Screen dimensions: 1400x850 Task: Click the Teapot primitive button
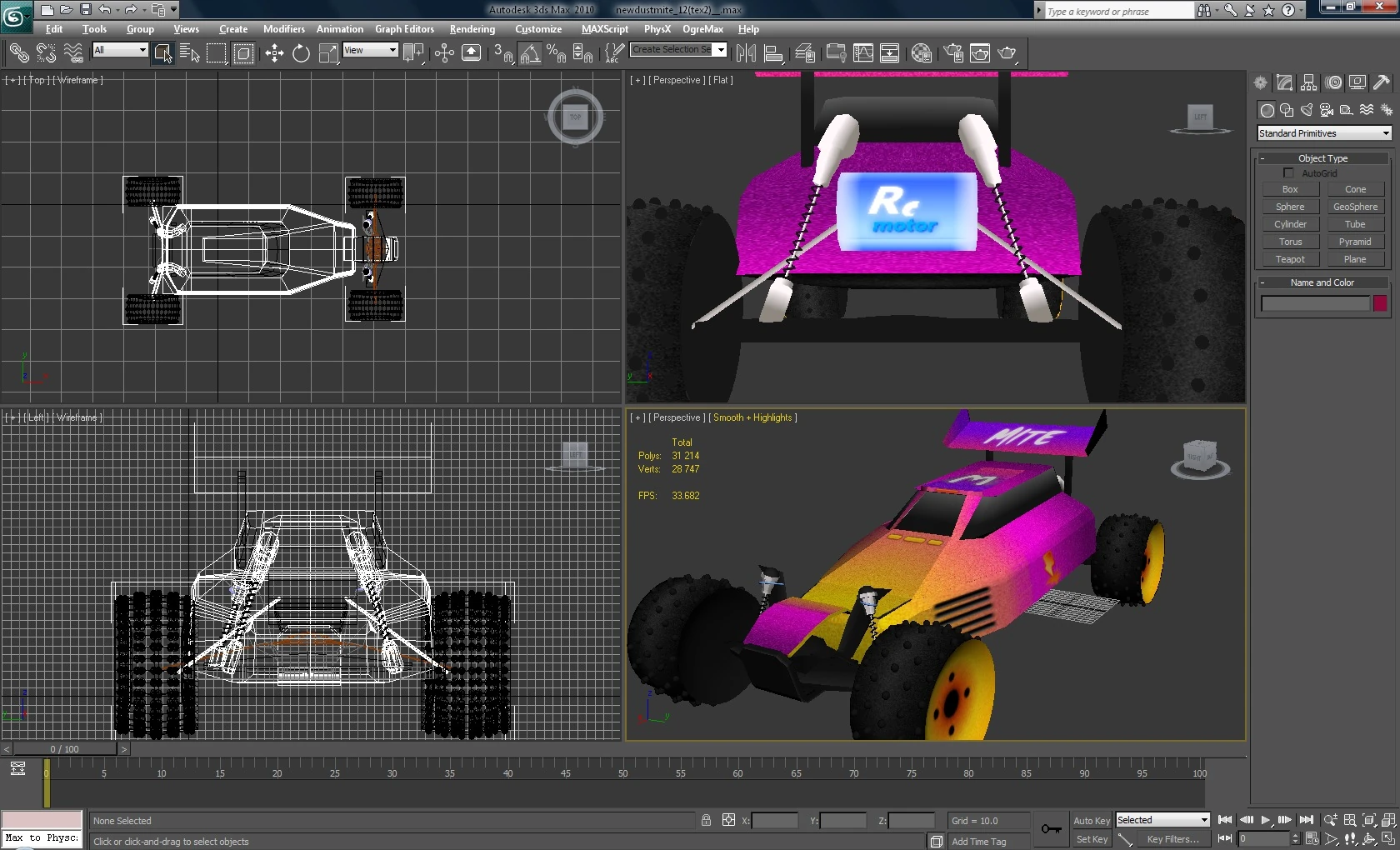click(1290, 259)
